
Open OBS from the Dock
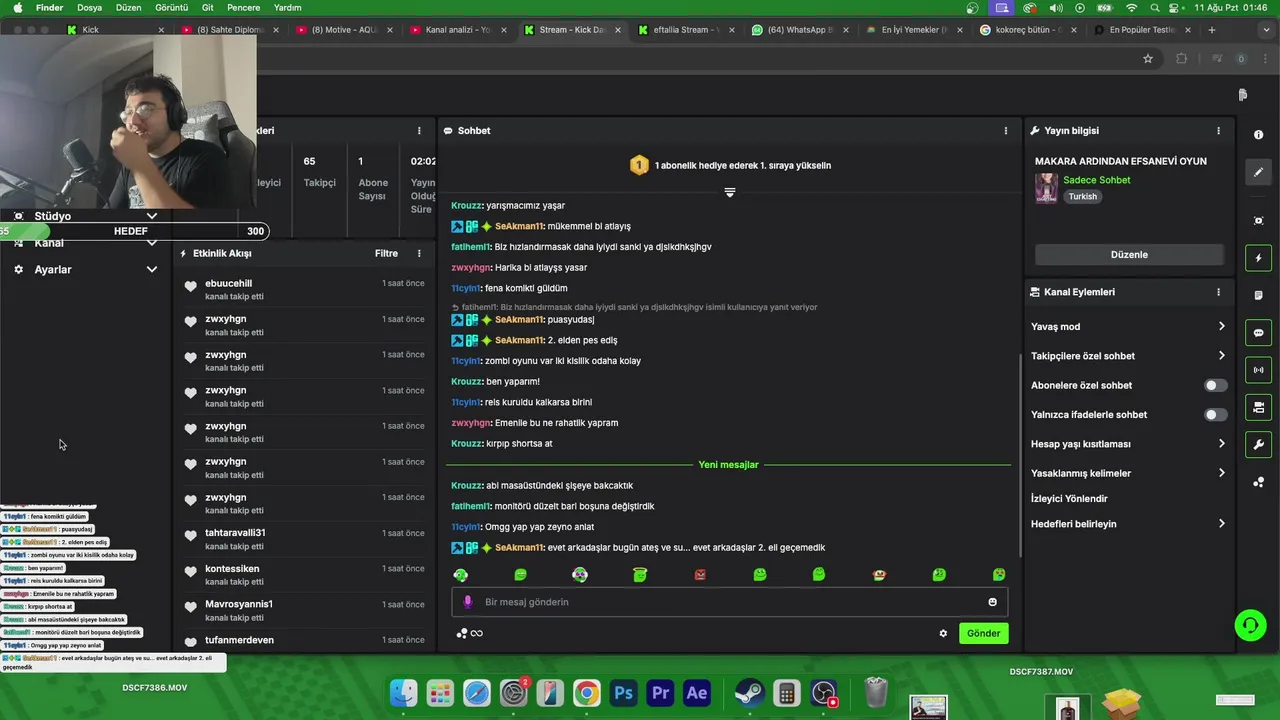(823, 693)
